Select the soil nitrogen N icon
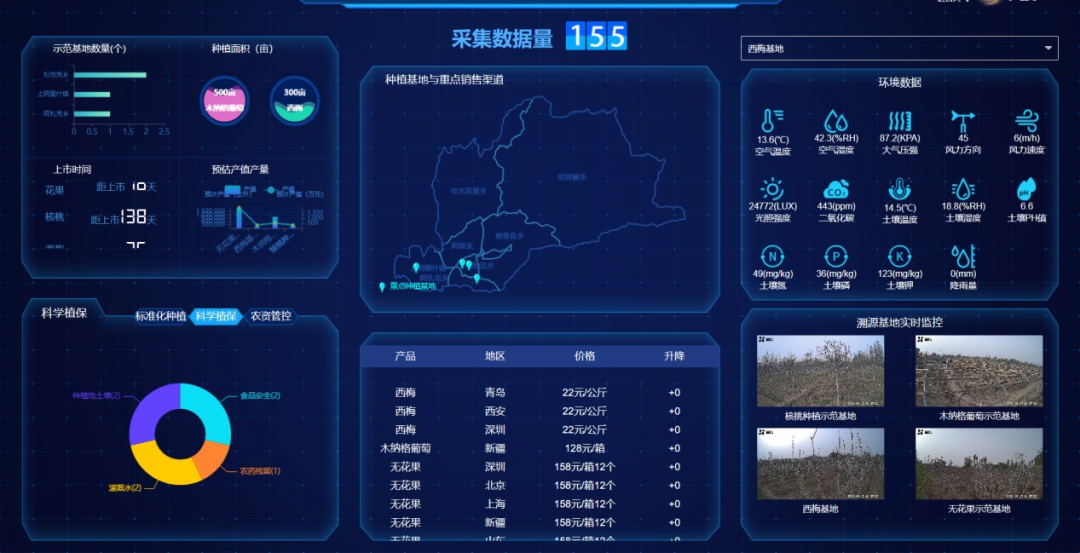 pos(772,256)
